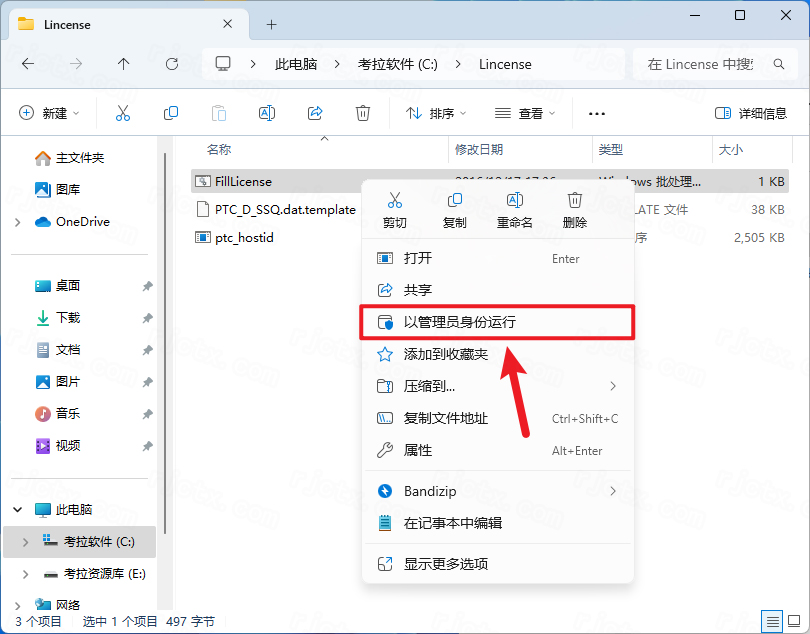Click the Delete trash icon in toolbar
The height and width of the screenshot is (634, 810).
pos(363,113)
